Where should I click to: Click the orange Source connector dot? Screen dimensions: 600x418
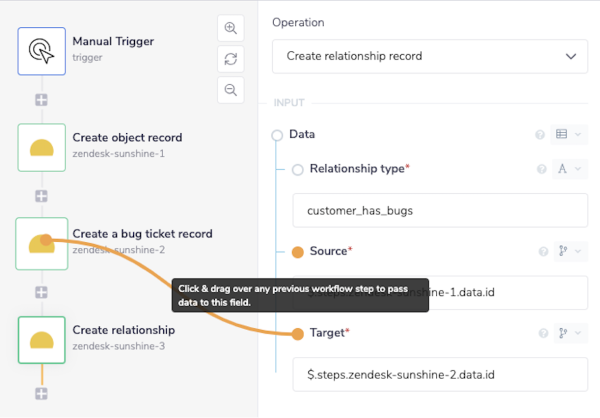tap(297, 251)
